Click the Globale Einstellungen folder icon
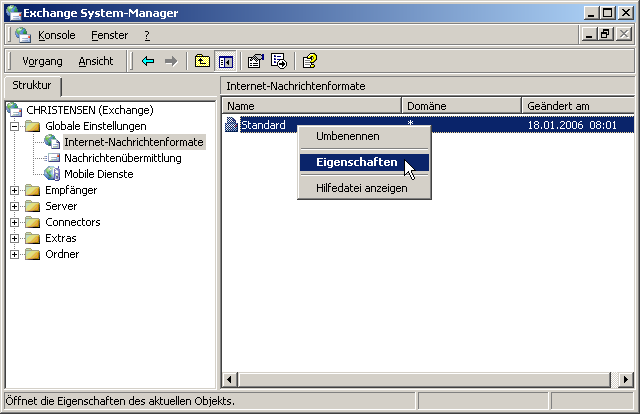The image size is (640, 414). click(x=33, y=126)
